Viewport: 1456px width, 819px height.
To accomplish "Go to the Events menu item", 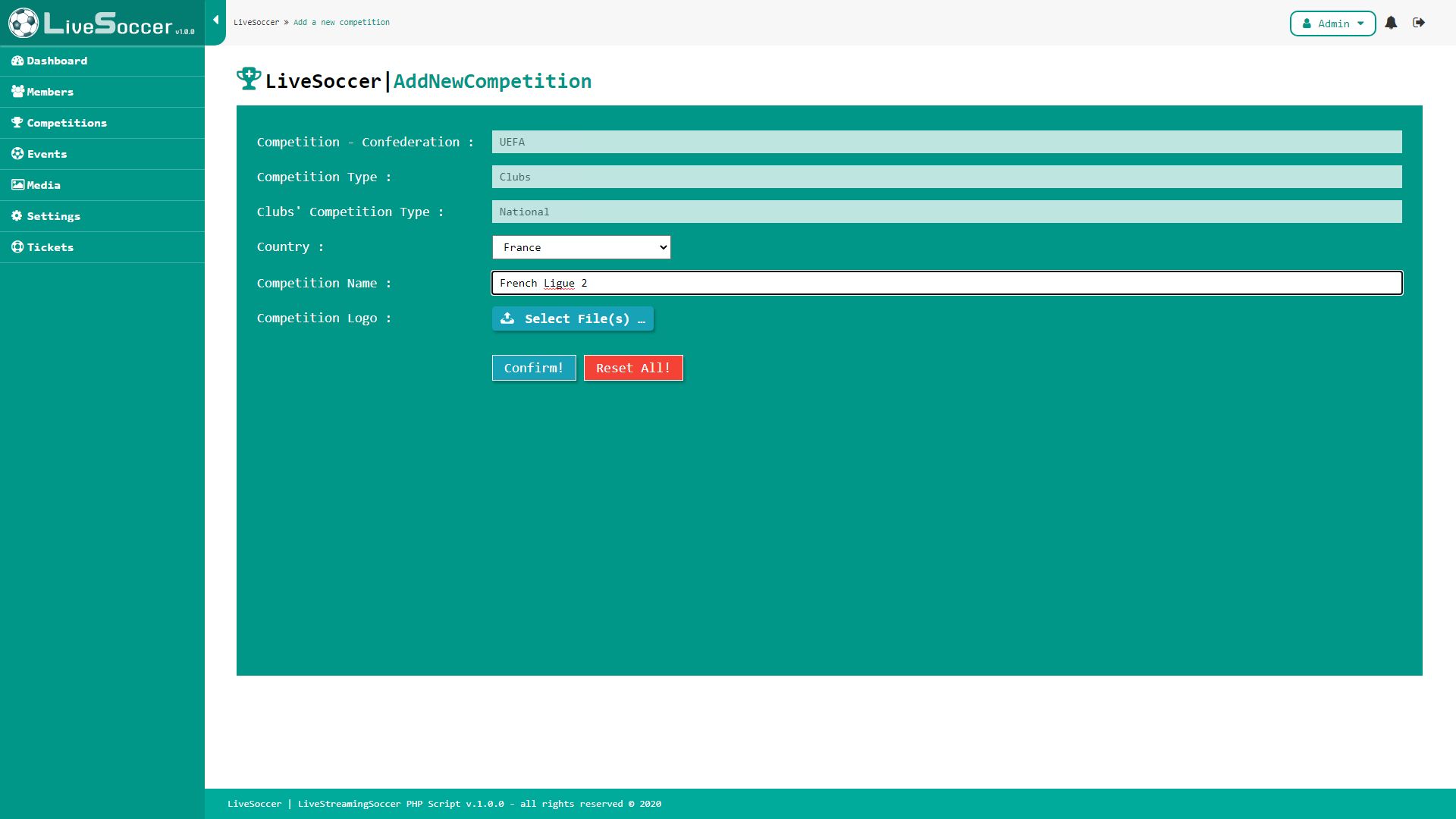I will point(47,154).
